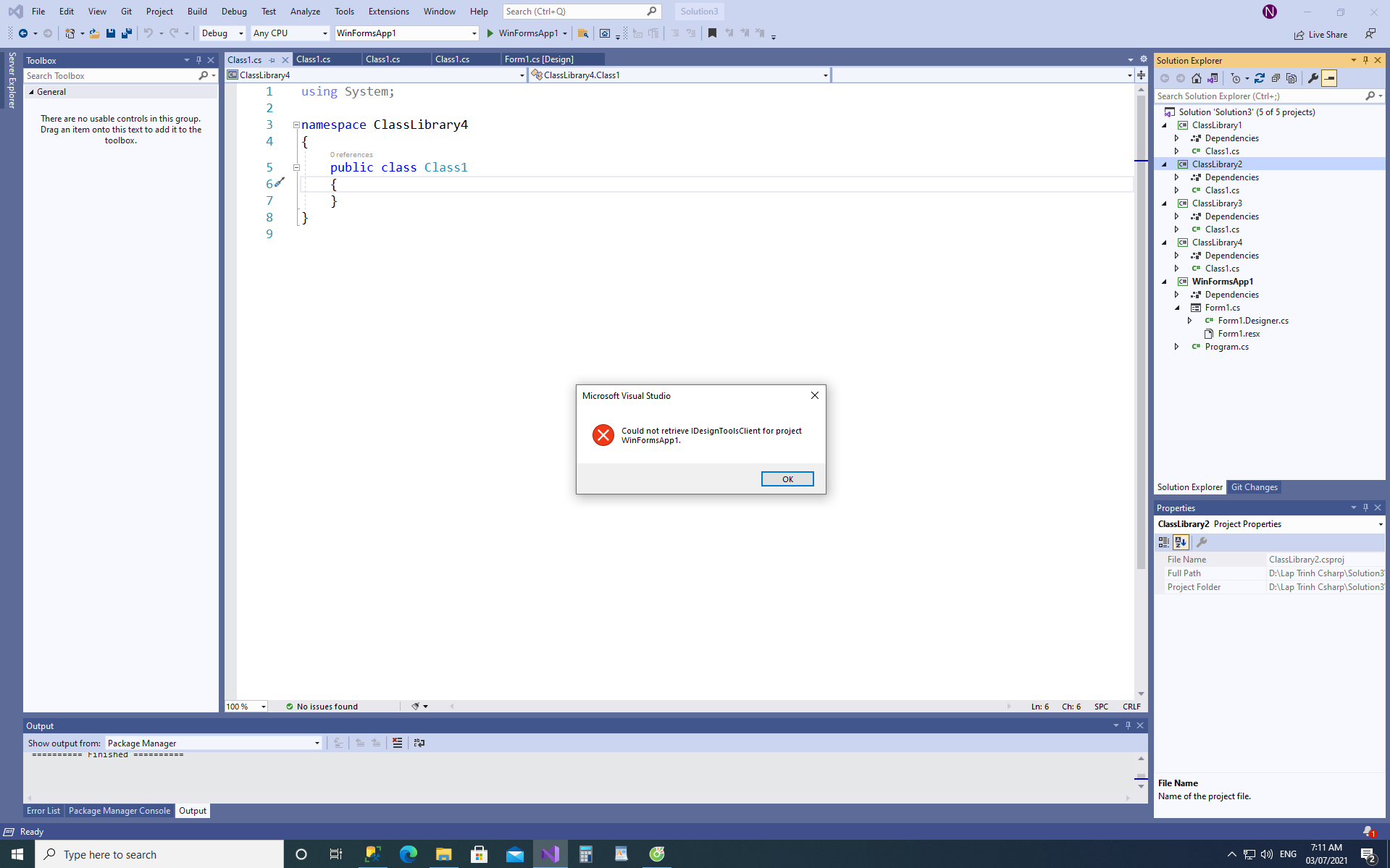Click Clear All icon in Output panel
Screen dimensions: 1390x868
click(397, 743)
